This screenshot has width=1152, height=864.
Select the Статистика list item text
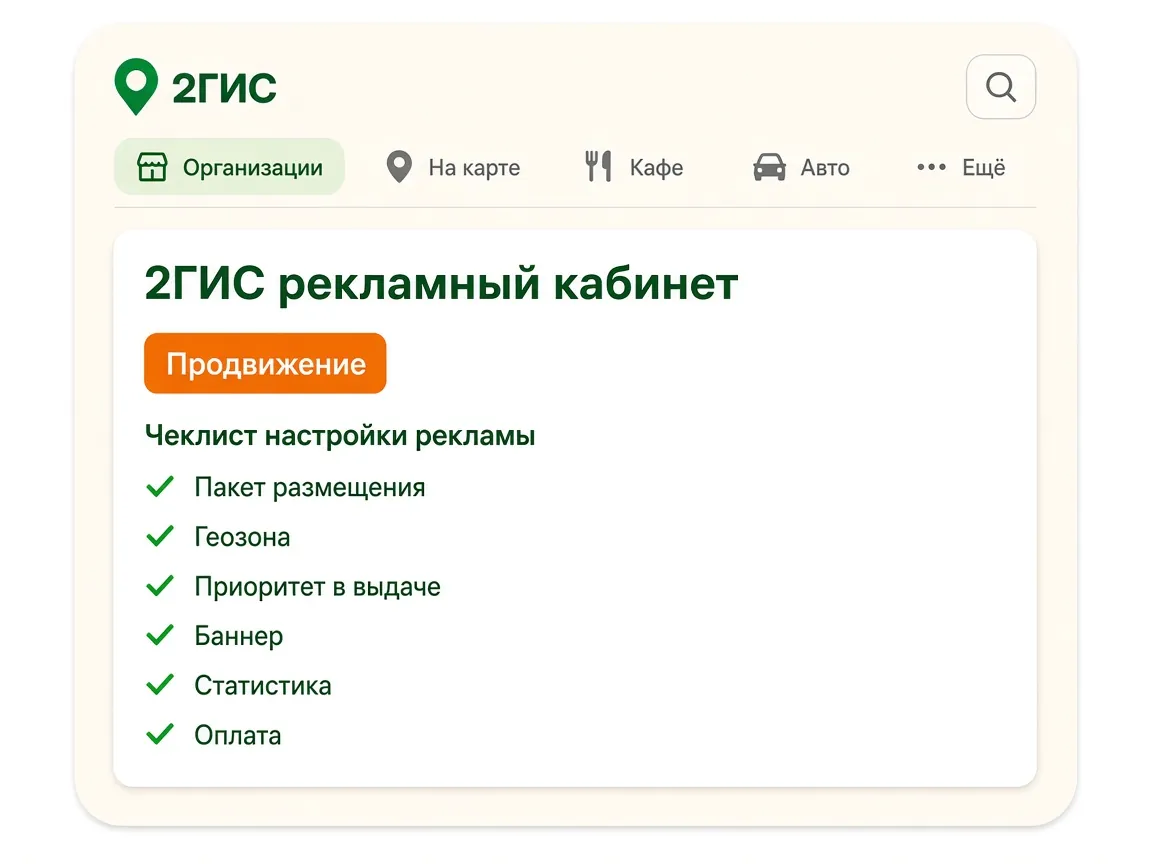[x=263, y=685]
